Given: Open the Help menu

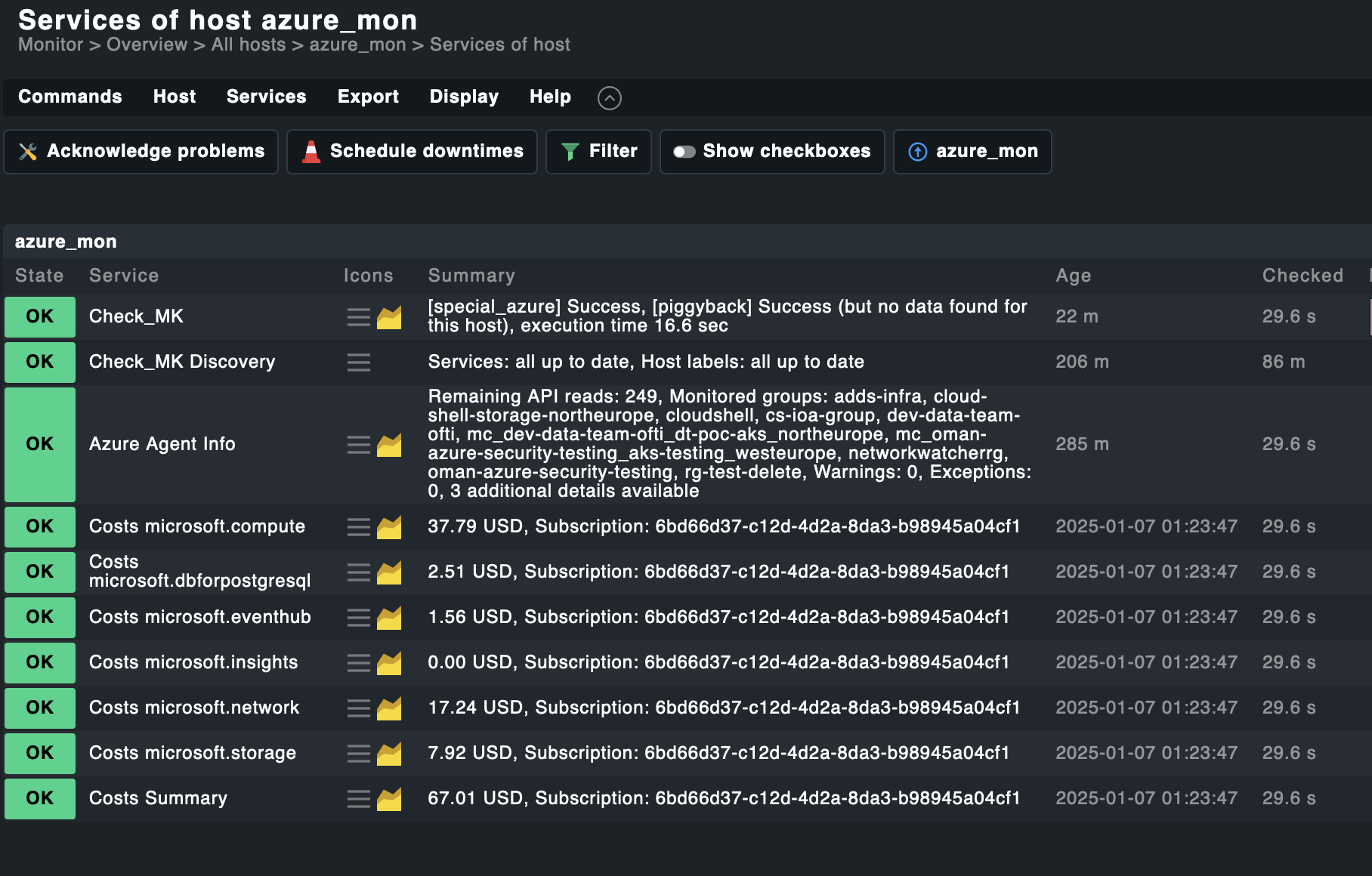Looking at the screenshot, I should pos(550,97).
